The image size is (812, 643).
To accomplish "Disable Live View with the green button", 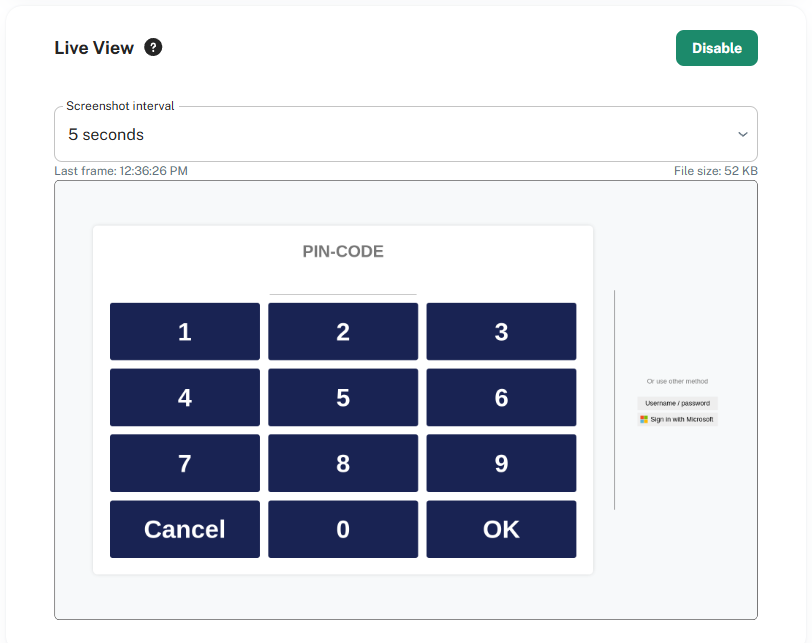I will click(716, 48).
